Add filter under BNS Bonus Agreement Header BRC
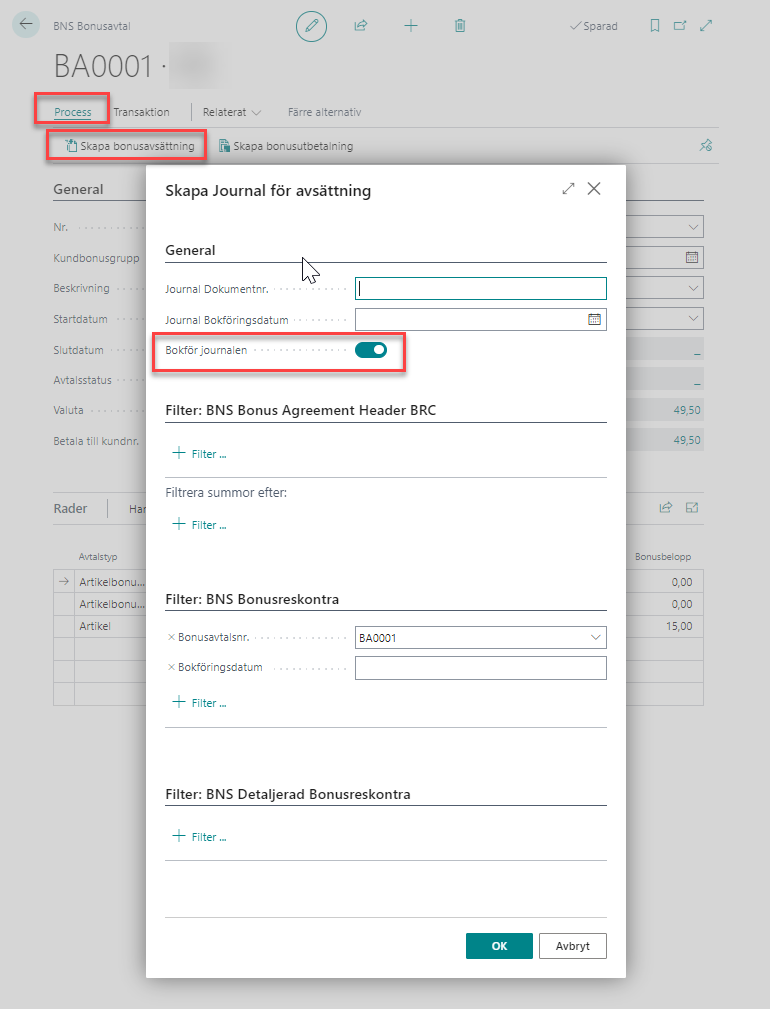The height and width of the screenshot is (1009, 770). (200, 454)
